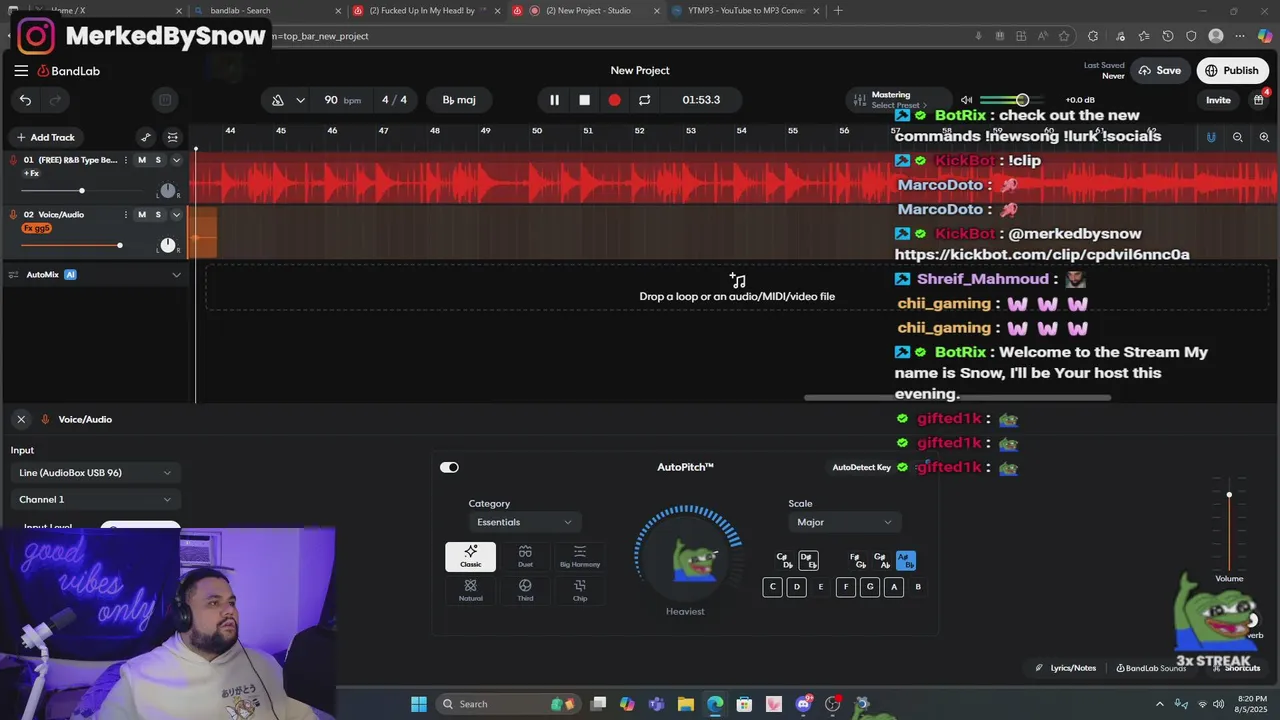
Task: Publish the New Project
Action: pyautogui.click(x=1232, y=71)
